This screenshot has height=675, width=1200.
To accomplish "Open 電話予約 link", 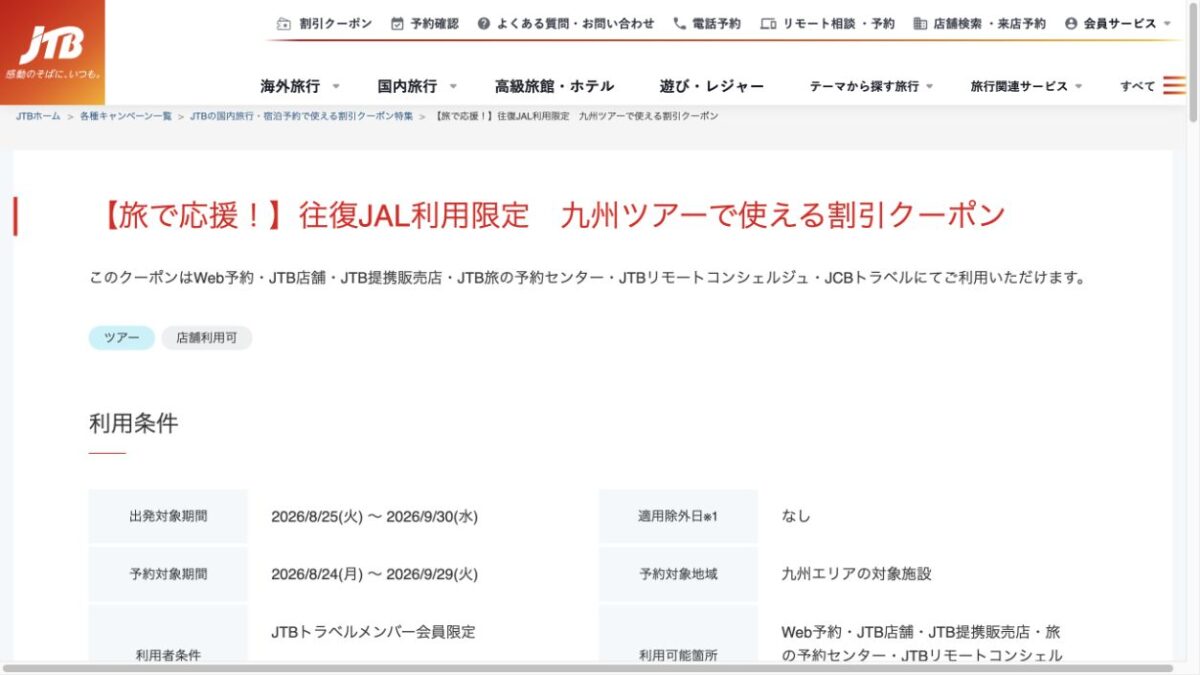I will click(x=716, y=23).
